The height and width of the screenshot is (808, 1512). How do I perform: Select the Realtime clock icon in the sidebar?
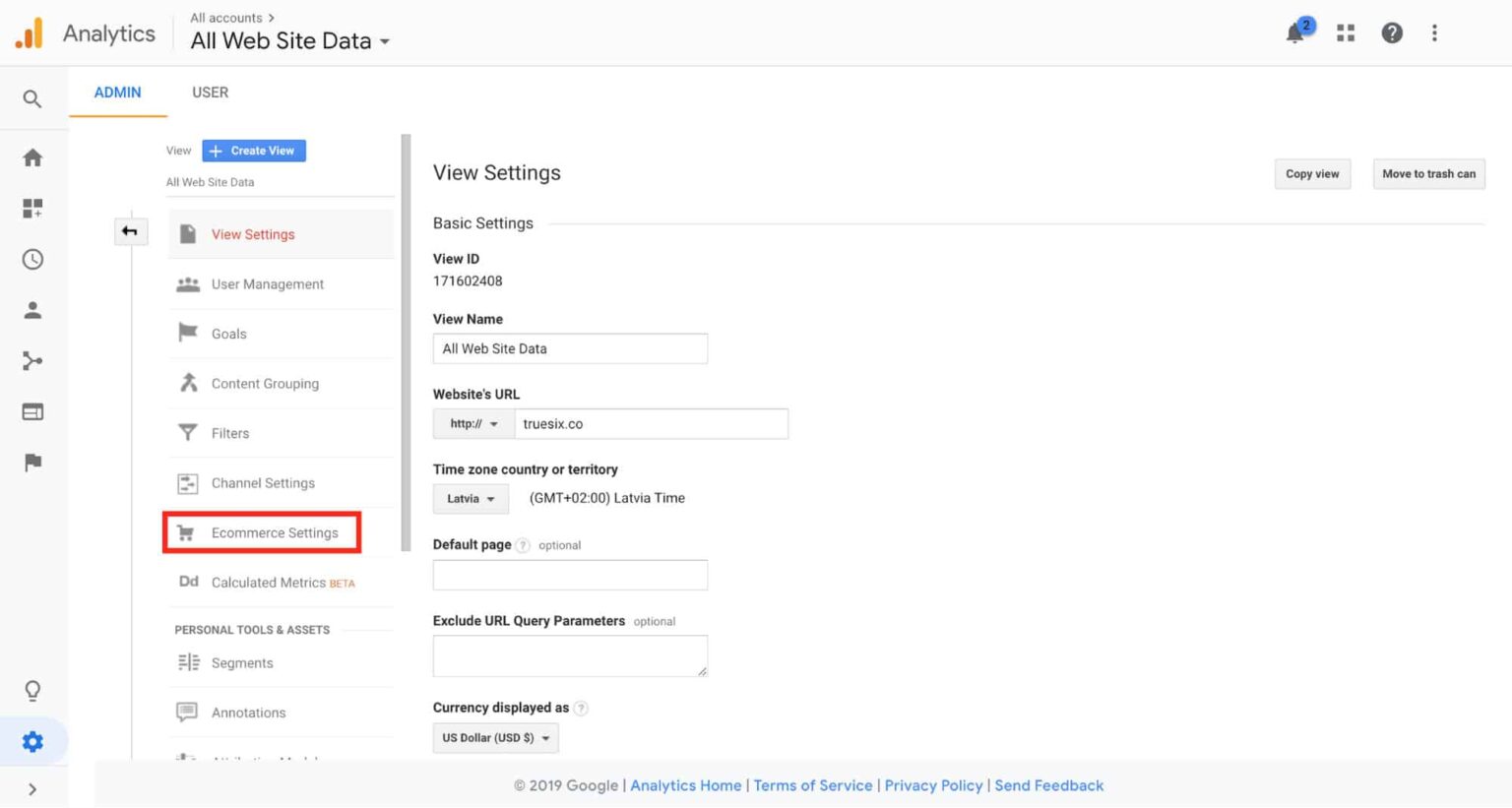tap(32, 260)
